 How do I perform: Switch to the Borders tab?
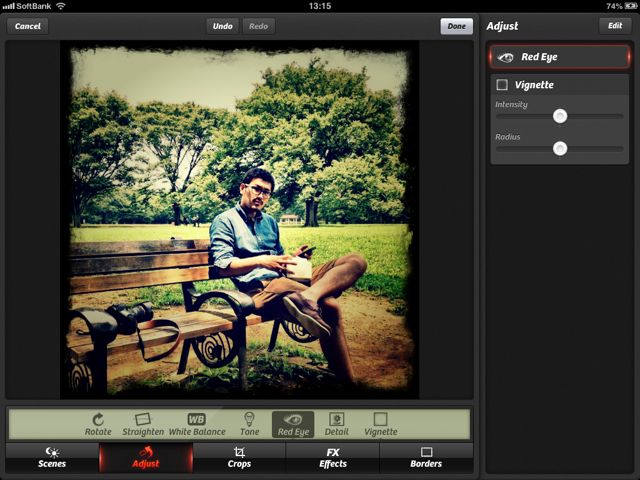(x=426, y=458)
